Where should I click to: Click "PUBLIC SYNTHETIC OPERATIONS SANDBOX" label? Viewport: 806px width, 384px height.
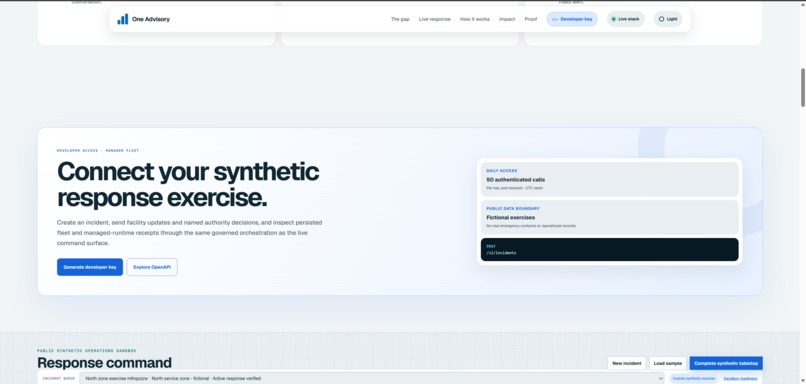point(86,351)
